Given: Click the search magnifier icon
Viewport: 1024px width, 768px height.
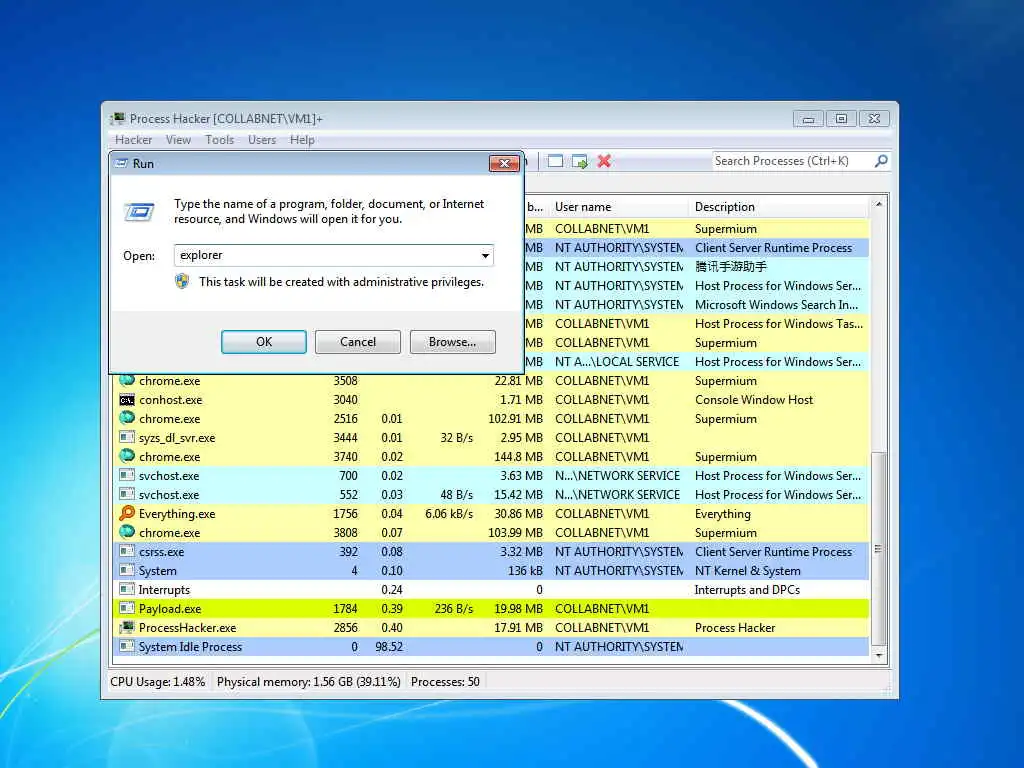Looking at the screenshot, I should tap(881, 161).
